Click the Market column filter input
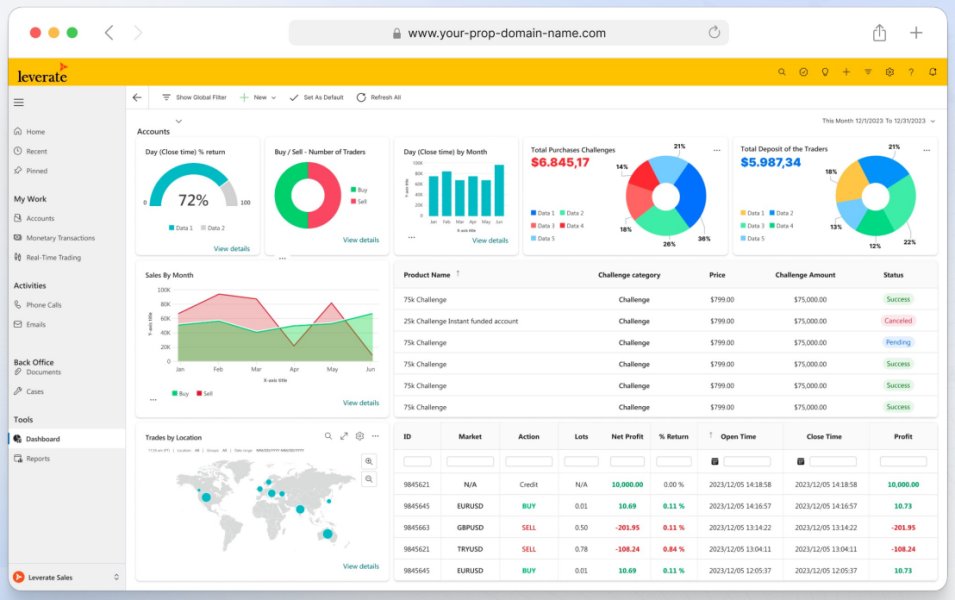This screenshot has height=600, width=955. 469,461
